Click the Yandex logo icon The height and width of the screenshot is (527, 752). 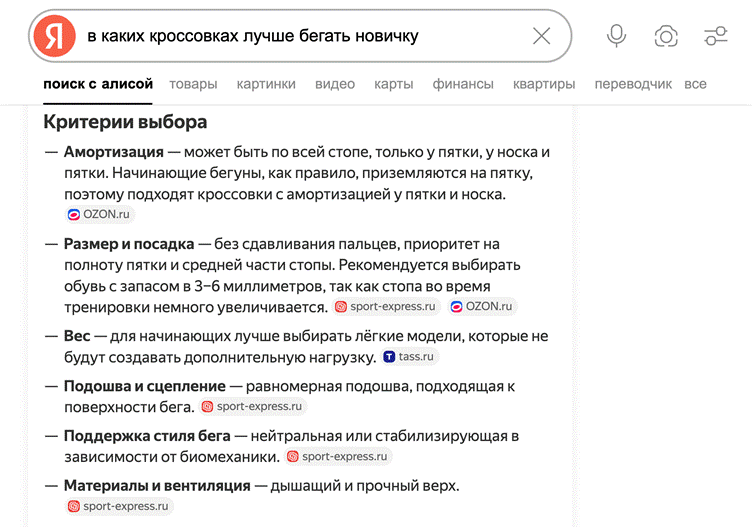(x=55, y=36)
